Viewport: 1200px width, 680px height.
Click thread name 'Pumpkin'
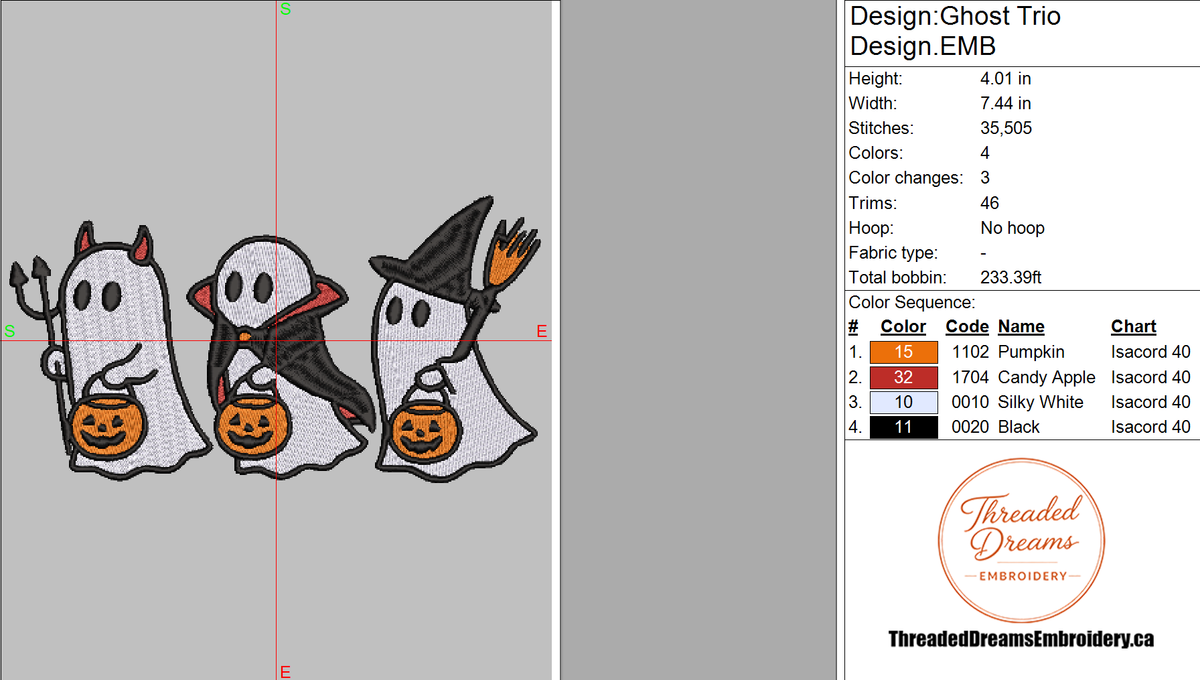tap(1031, 352)
